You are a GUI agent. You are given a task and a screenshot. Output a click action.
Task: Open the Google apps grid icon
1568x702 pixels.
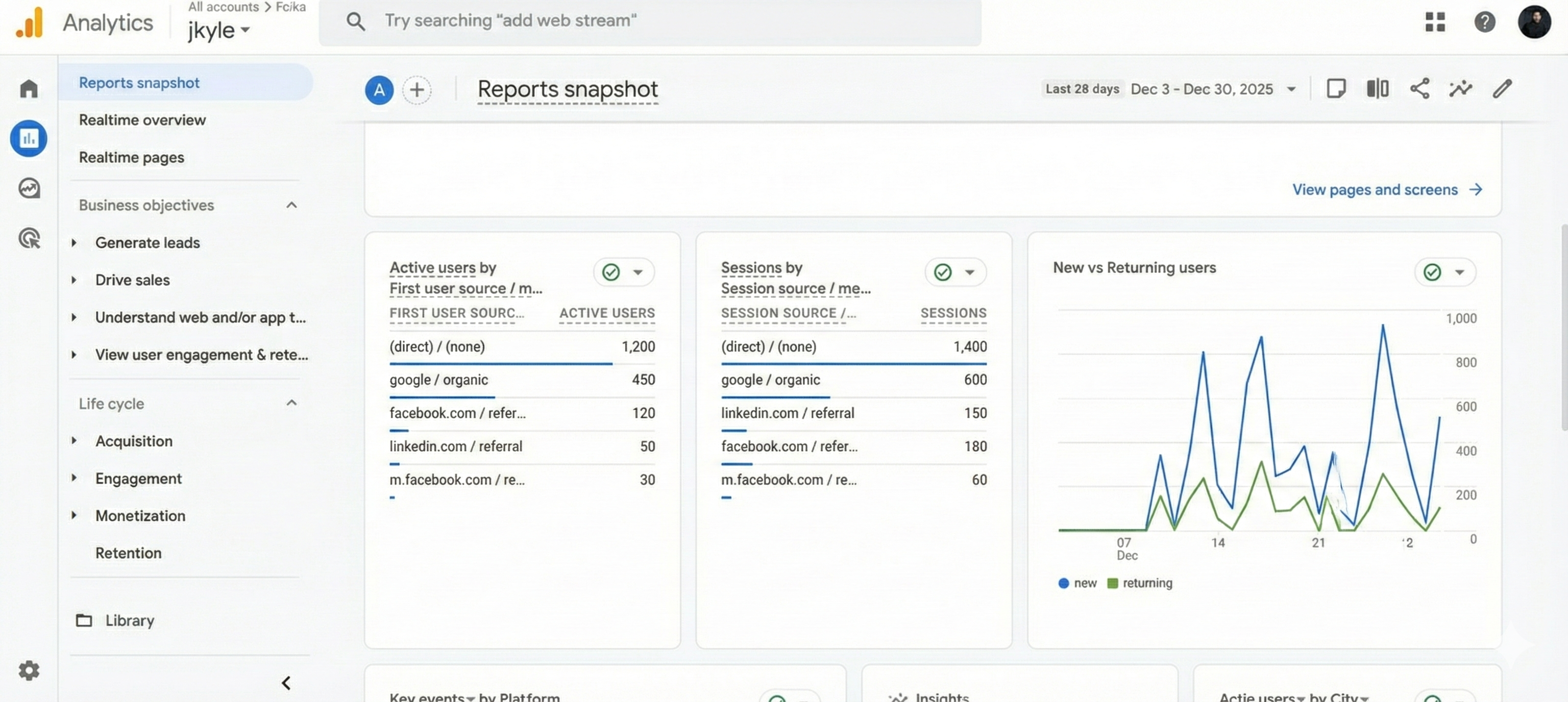coord(1435,22)
